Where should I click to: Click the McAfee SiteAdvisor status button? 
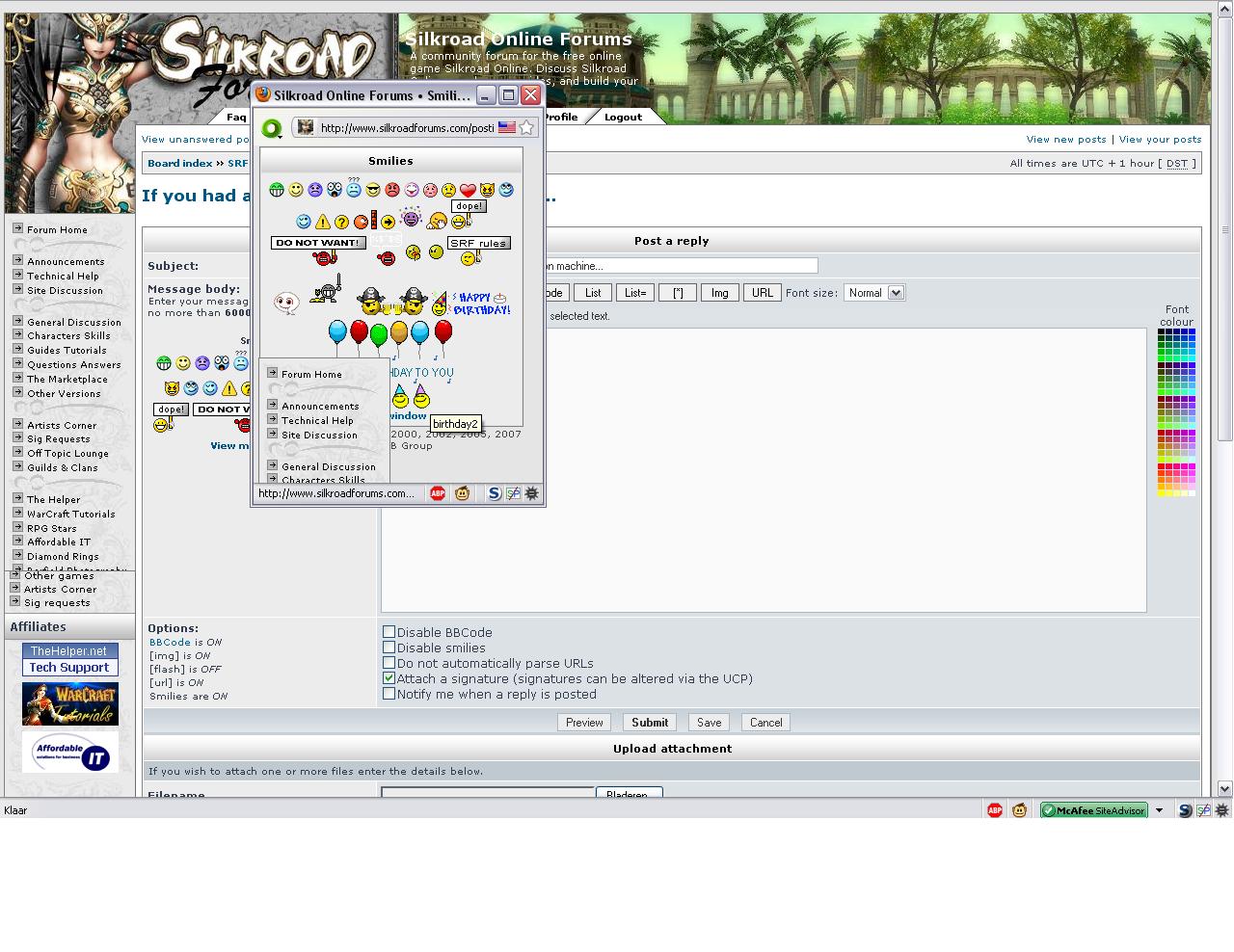pos(1094,810)
